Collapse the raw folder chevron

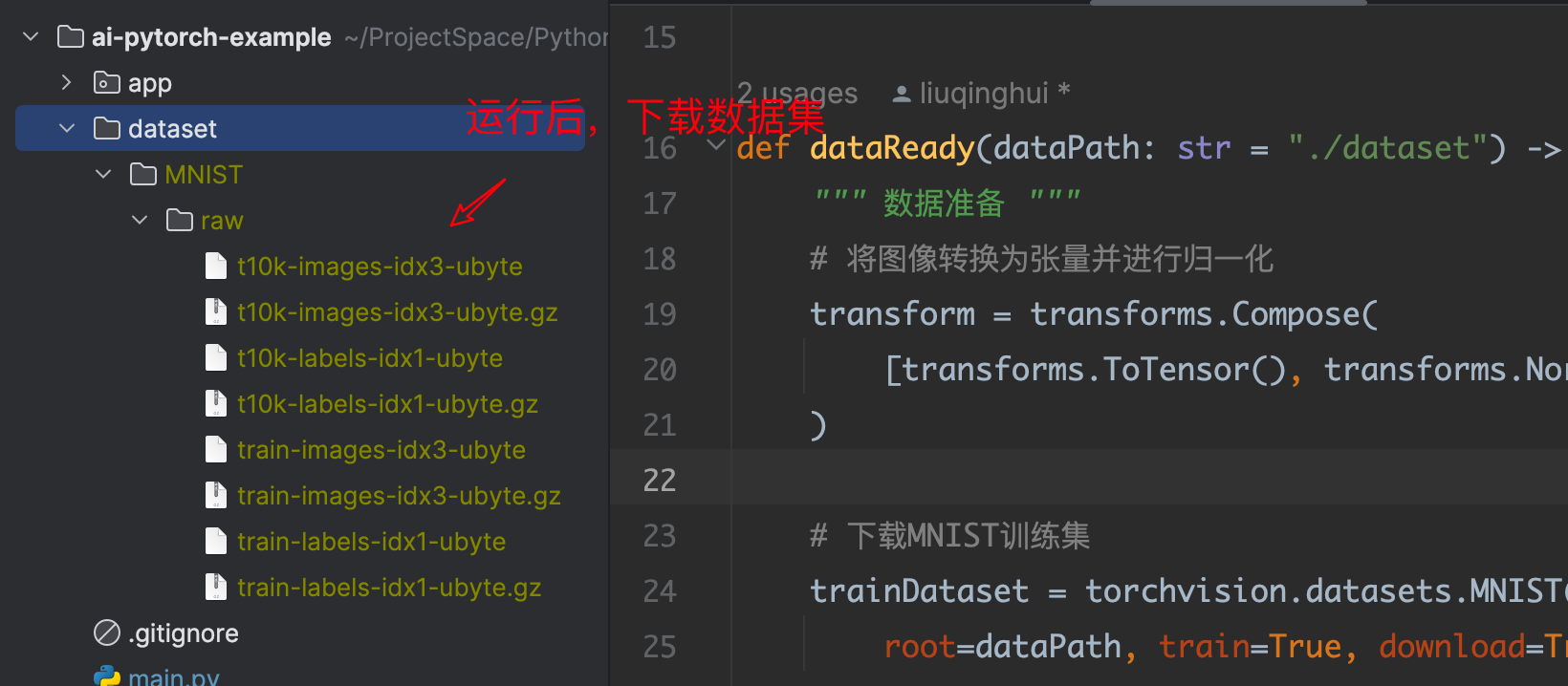(140, 221)
